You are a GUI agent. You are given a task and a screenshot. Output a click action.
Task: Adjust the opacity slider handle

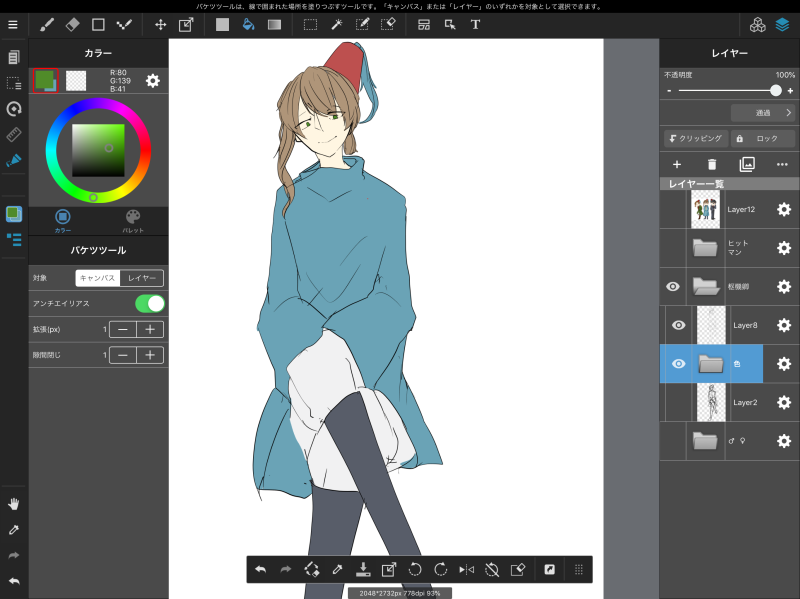click(x=776, y=91)
